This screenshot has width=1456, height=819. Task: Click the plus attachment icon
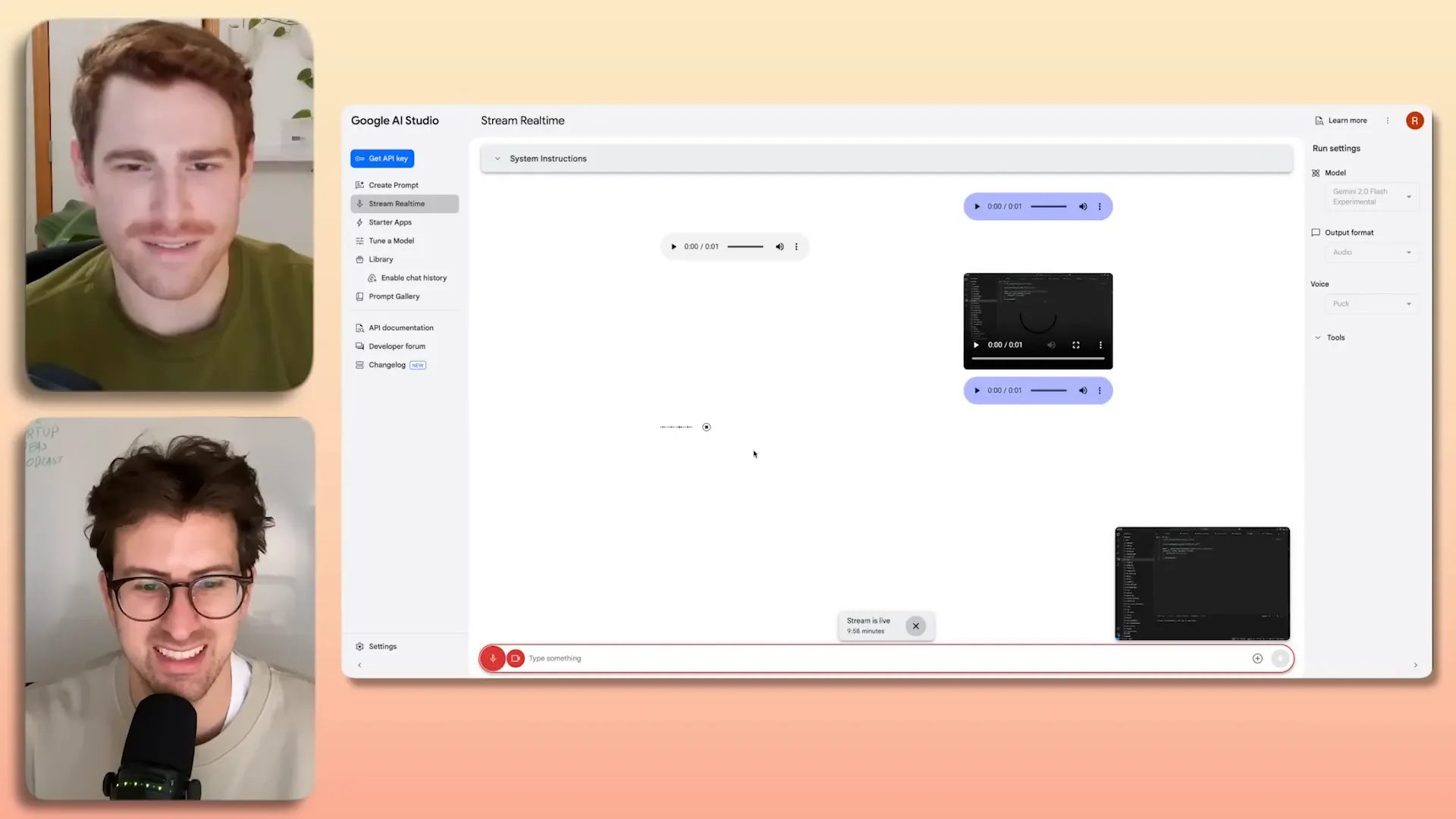click(x=1257, y=658)
